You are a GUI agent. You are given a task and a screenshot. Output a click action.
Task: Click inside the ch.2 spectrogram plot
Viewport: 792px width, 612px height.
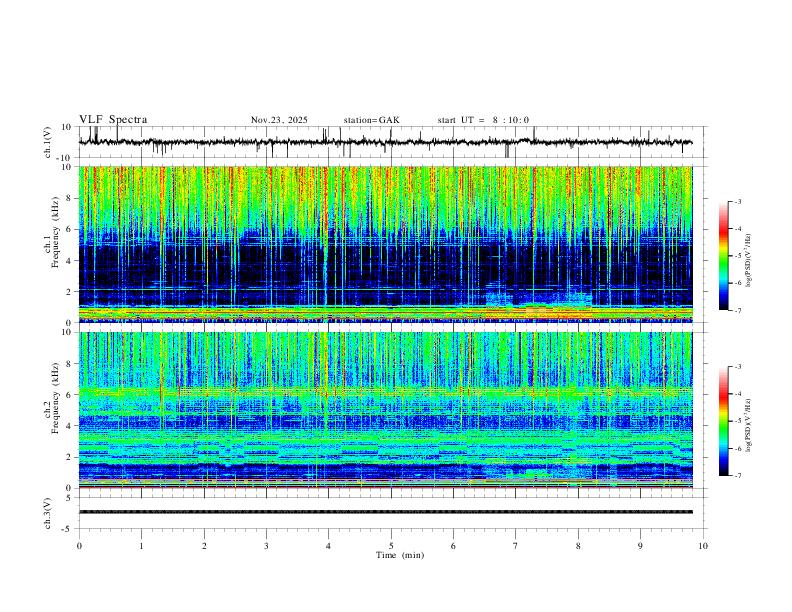pos(385,410)
